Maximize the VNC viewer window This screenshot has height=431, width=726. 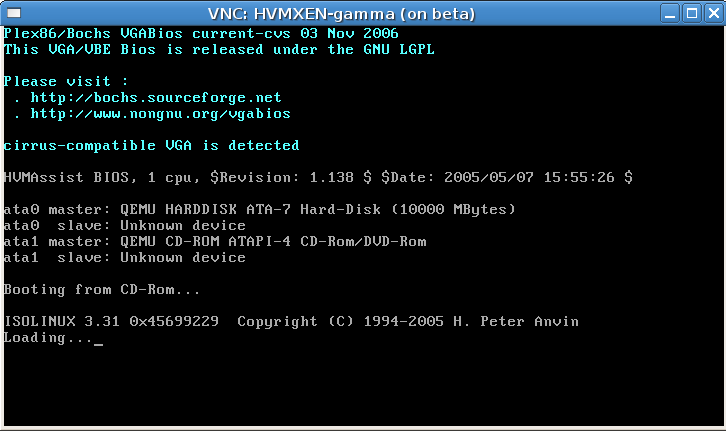click(x=692, y=13)
